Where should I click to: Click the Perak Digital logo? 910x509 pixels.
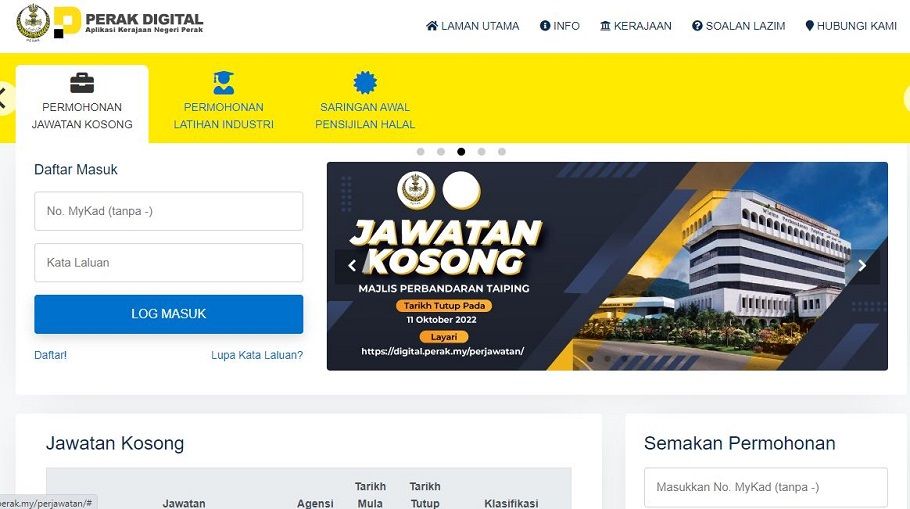pyautogui.click(x=110, y=23)
